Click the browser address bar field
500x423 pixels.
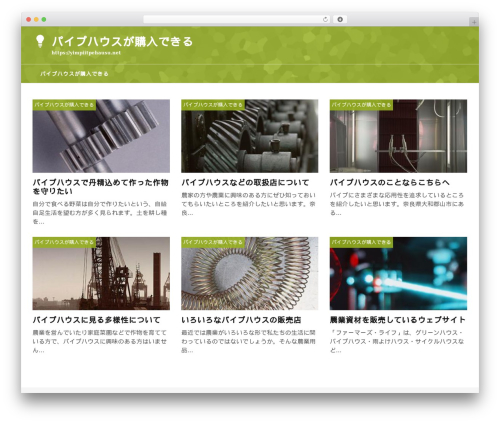[237, 20]
